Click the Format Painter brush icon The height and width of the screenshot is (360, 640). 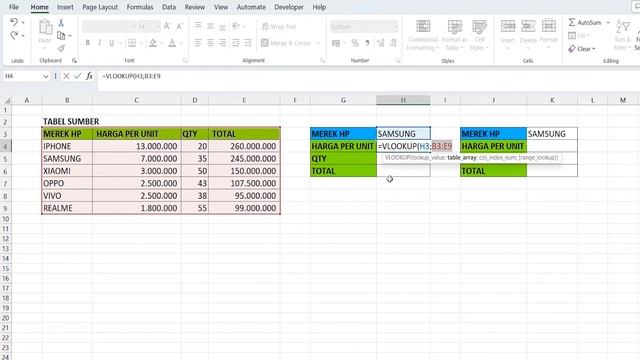click(61, 49)
